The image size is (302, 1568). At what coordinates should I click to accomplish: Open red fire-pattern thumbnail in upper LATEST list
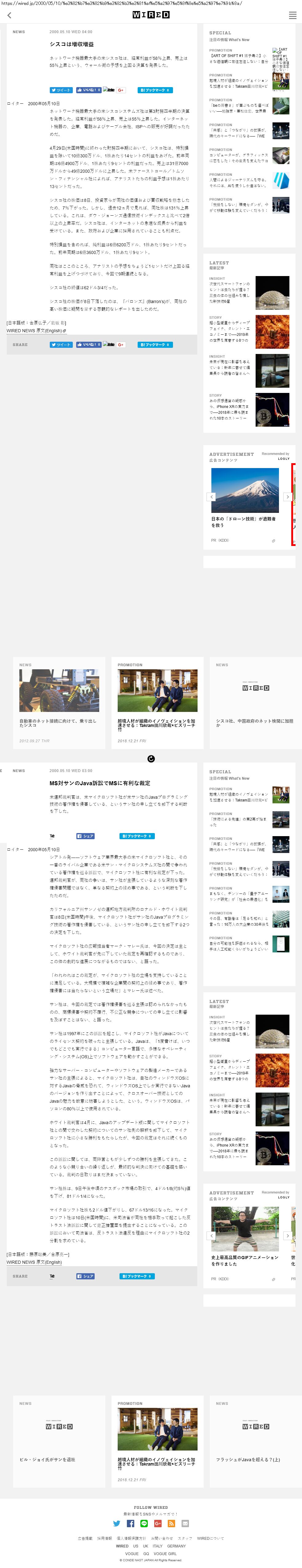coord(272,332)
